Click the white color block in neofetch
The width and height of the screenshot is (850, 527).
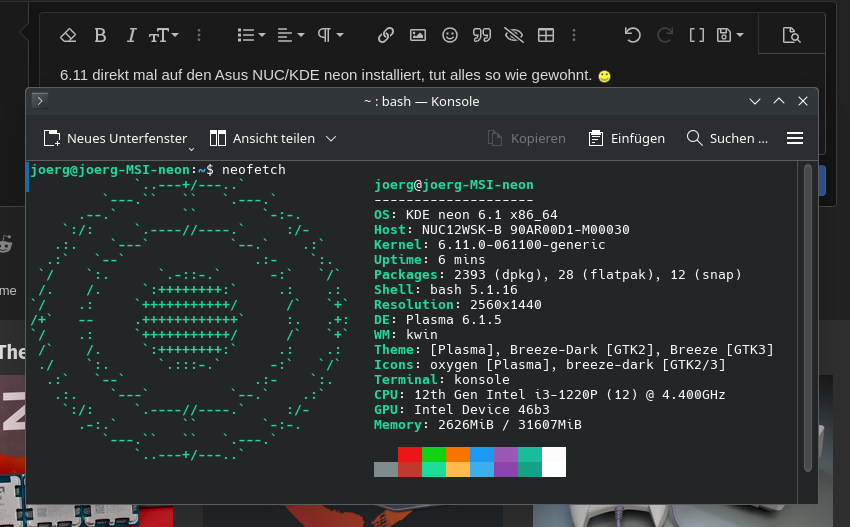tap(553, 462)
